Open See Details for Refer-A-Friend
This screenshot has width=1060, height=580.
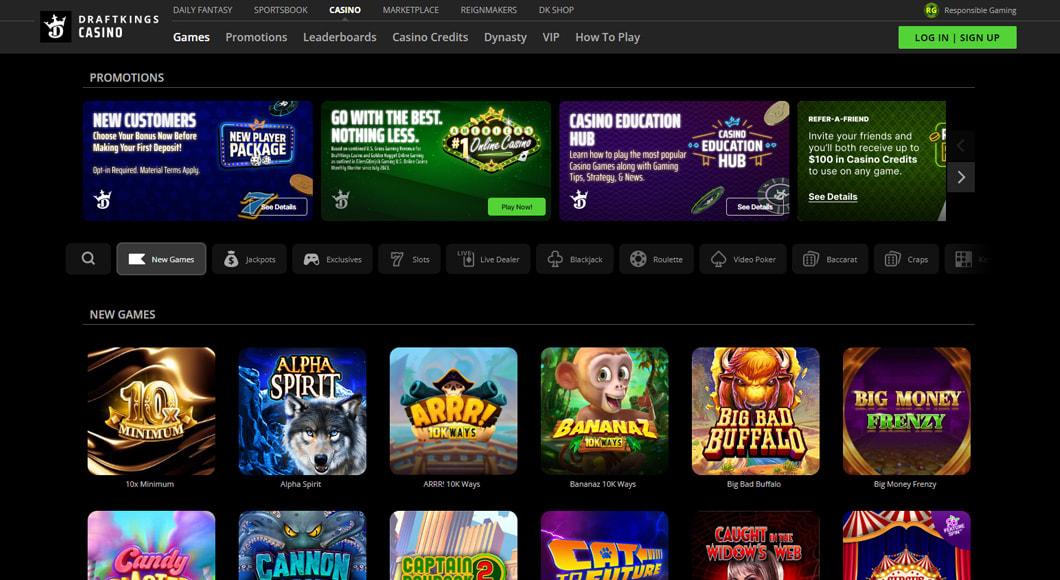click(833, 197)
